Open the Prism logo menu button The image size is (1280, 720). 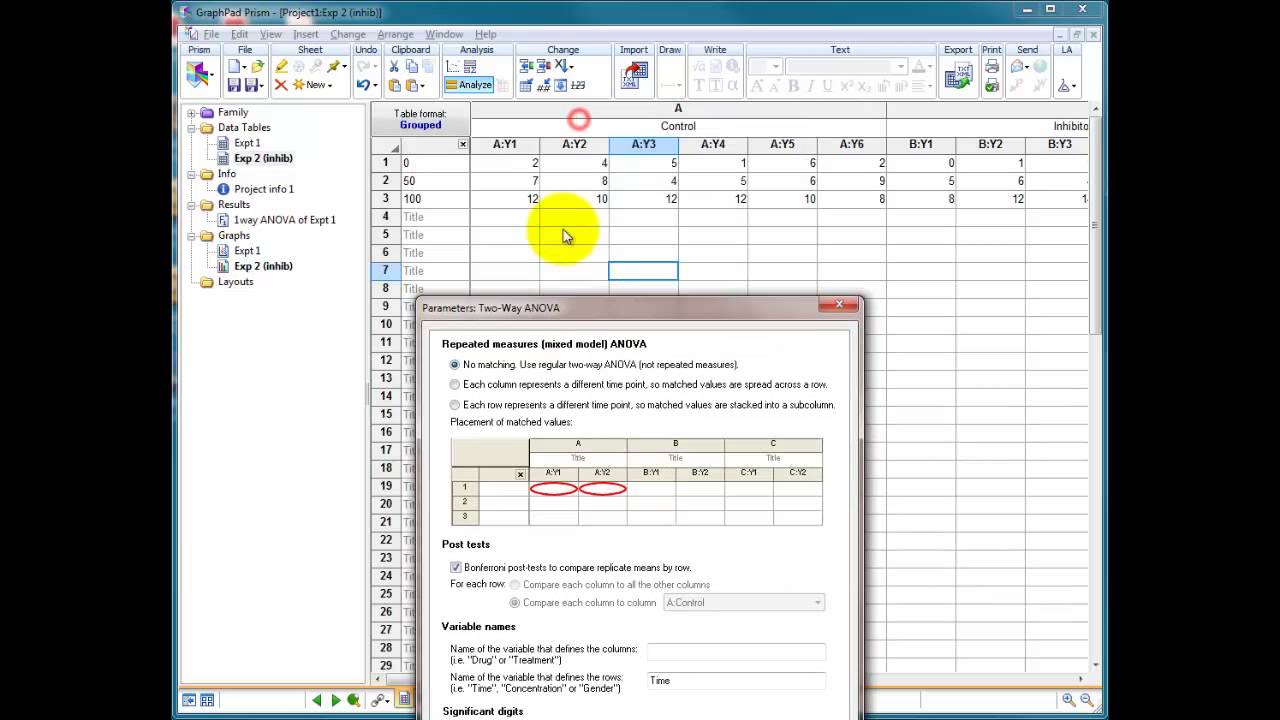click(199, 76)
